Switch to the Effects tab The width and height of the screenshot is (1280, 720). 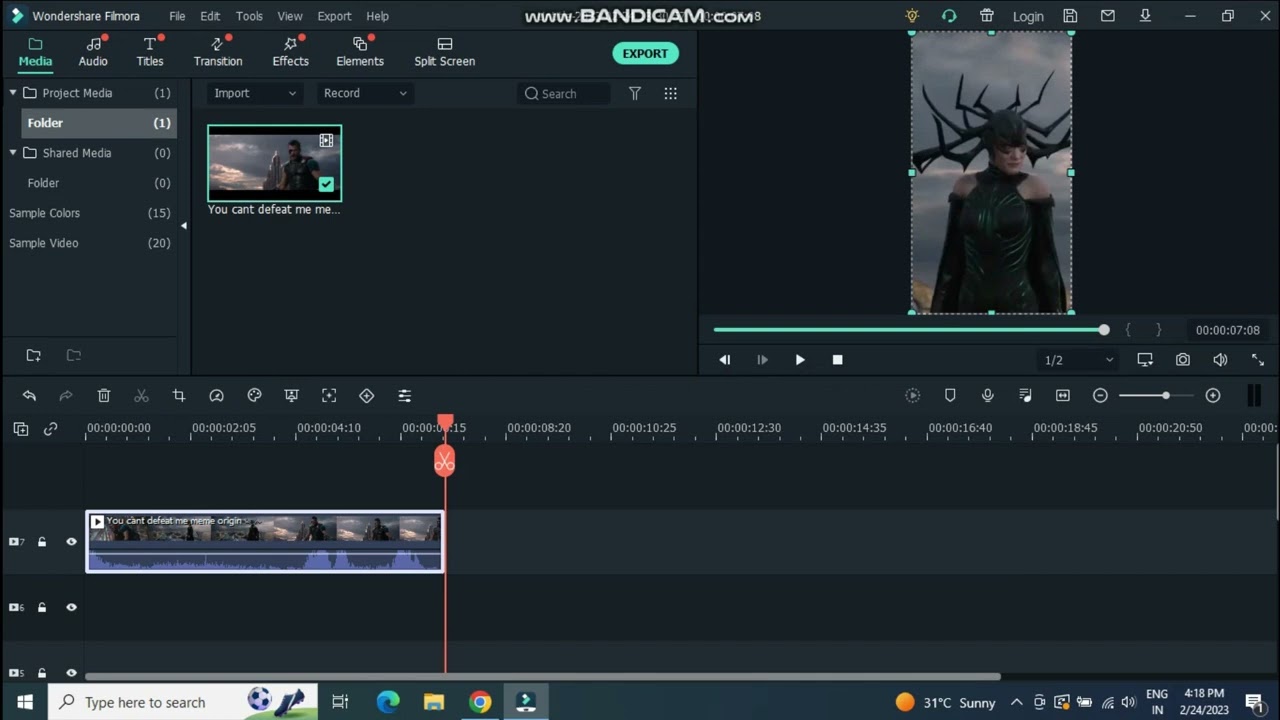290,52
